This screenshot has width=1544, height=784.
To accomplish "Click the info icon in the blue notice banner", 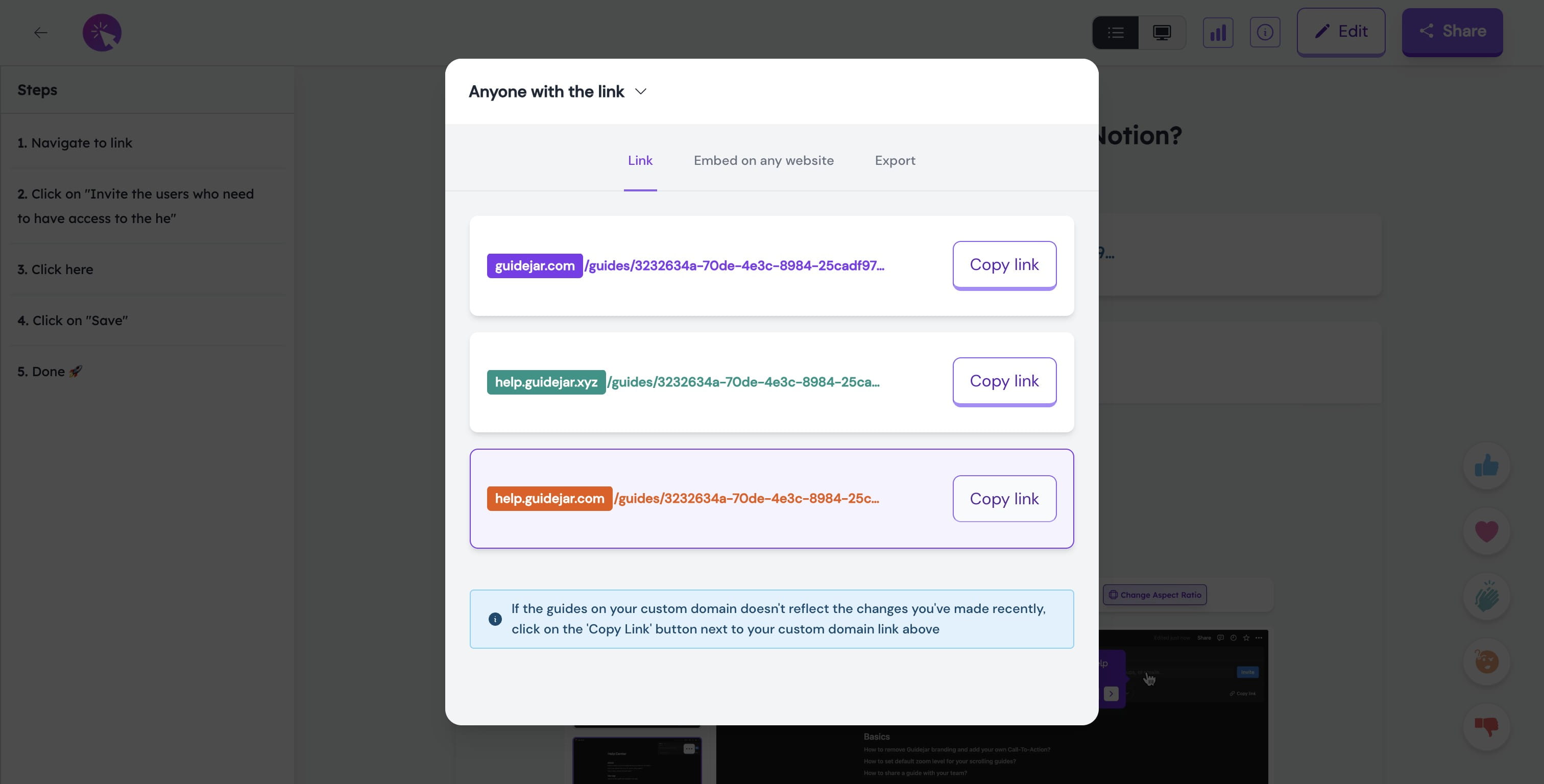I will coord(495,619).
